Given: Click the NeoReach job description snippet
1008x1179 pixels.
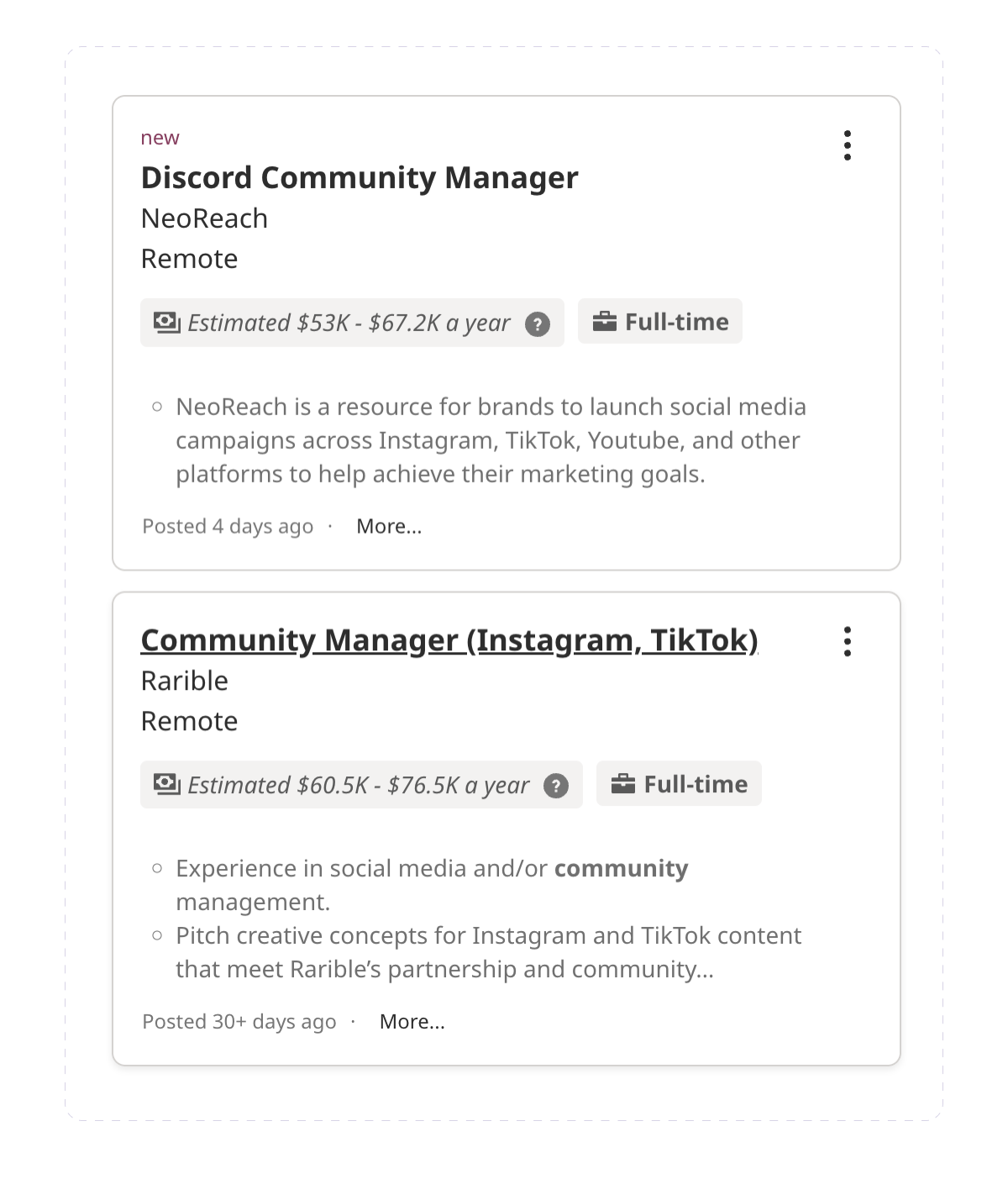Looking at the screenshot, I should click(491, 440).
